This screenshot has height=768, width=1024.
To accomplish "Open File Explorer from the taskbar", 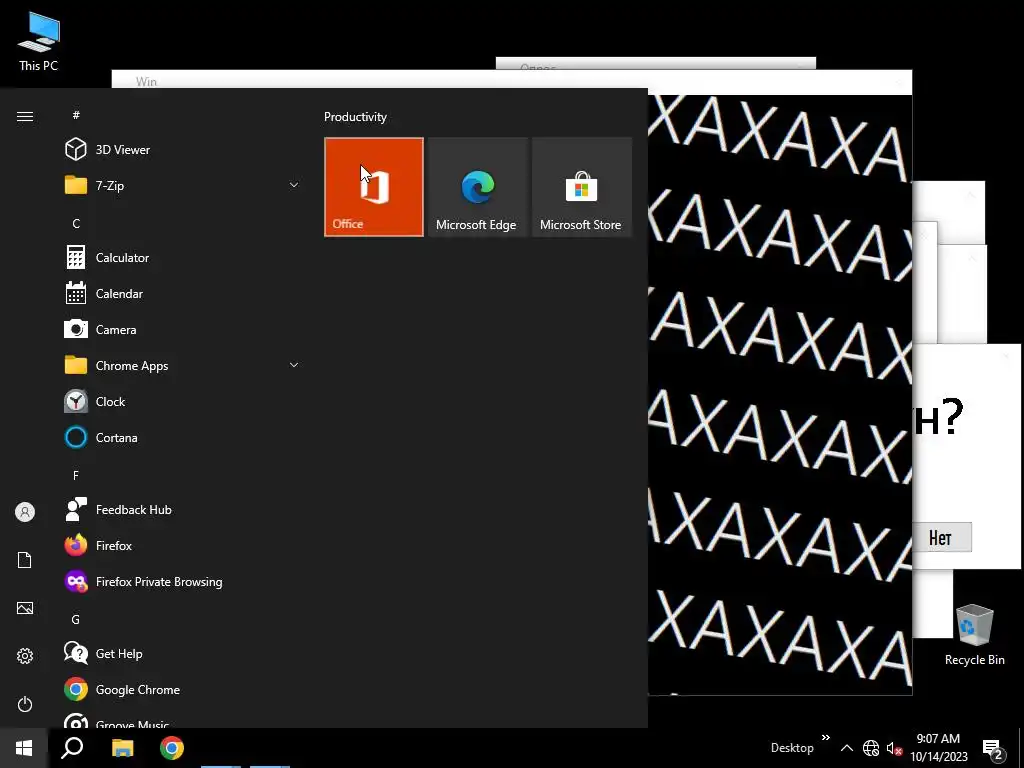I will point(122,748).
